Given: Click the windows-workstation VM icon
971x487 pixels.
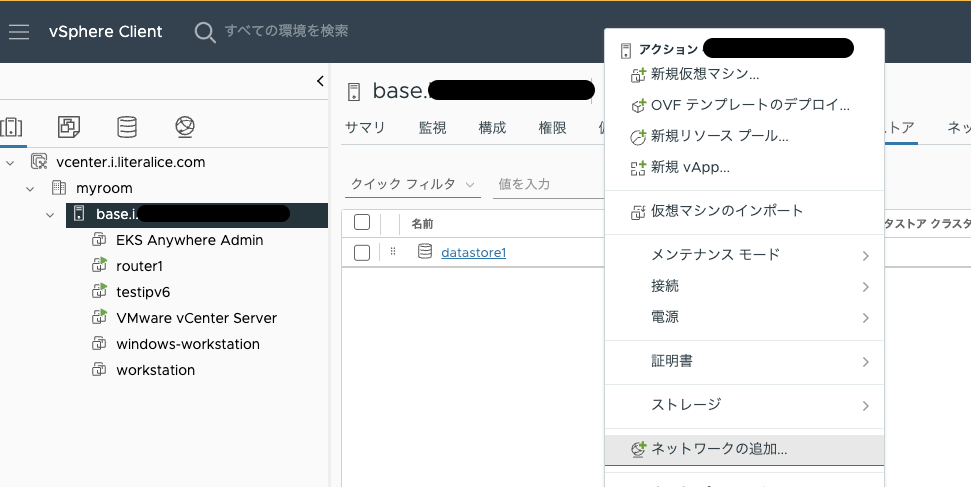Looking at the screenshot, I should 99,343.
